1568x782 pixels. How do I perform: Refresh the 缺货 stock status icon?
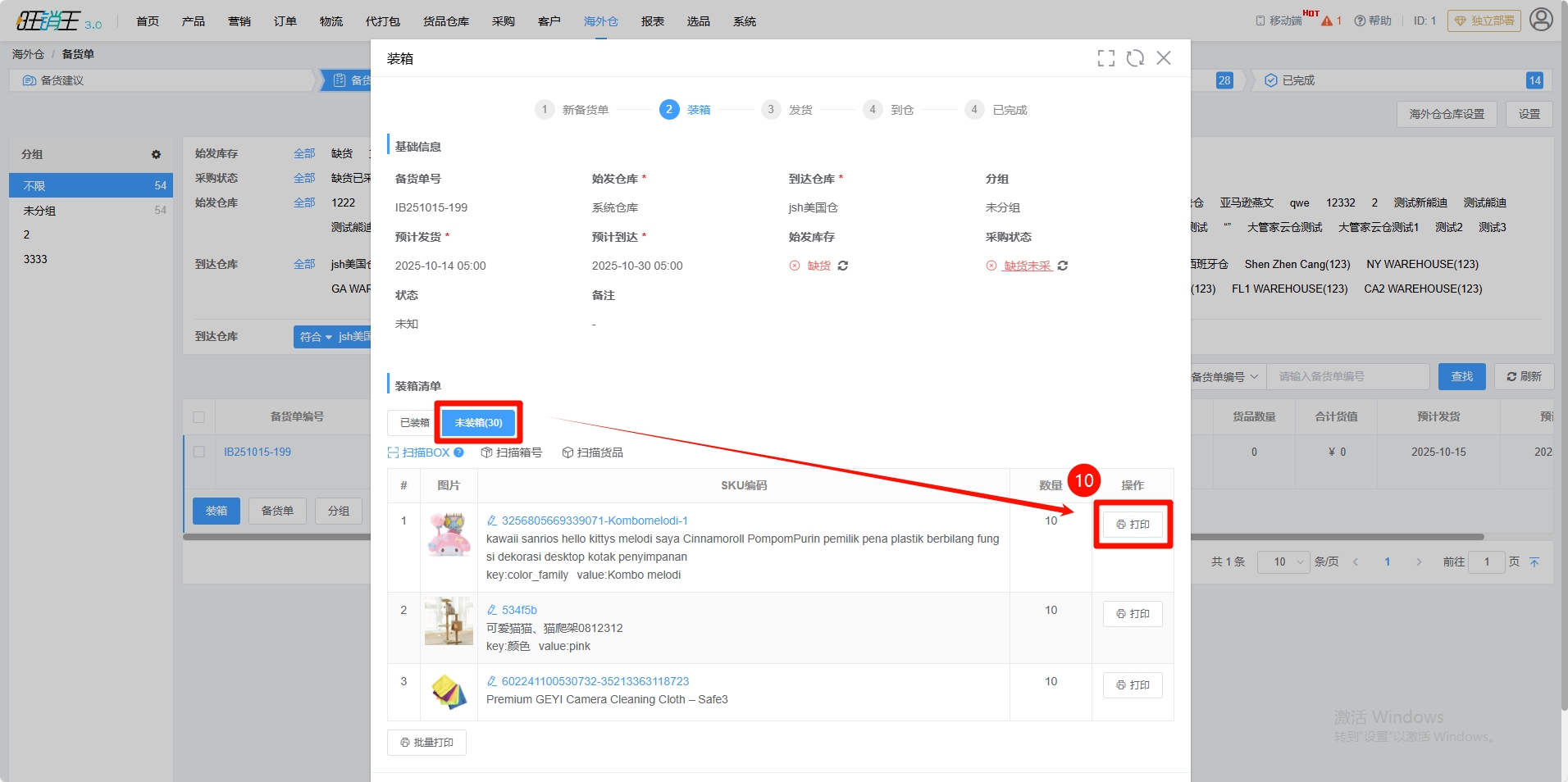[x=843, y=266]
